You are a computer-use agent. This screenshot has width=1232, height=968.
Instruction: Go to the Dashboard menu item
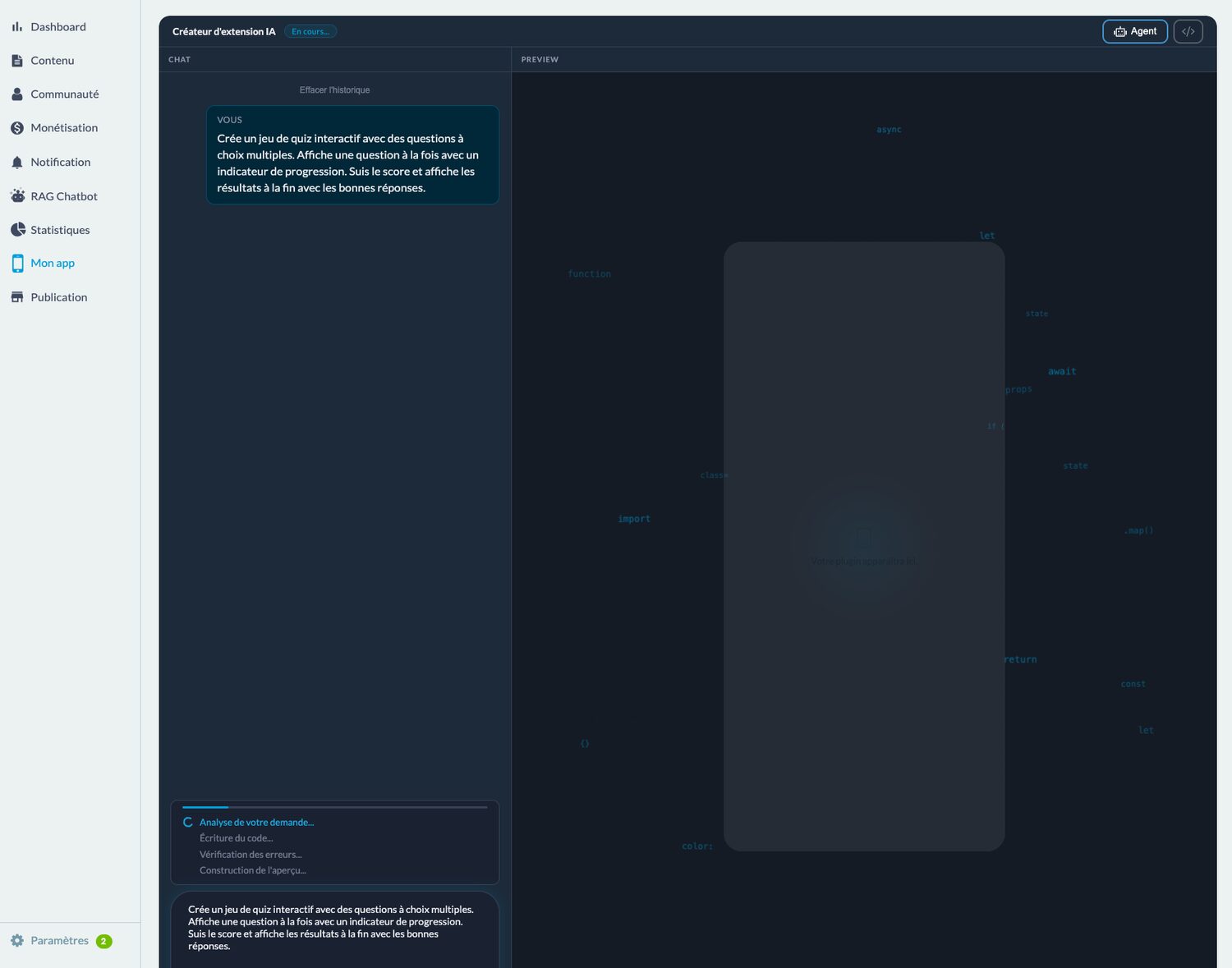[x=58, y=27]
